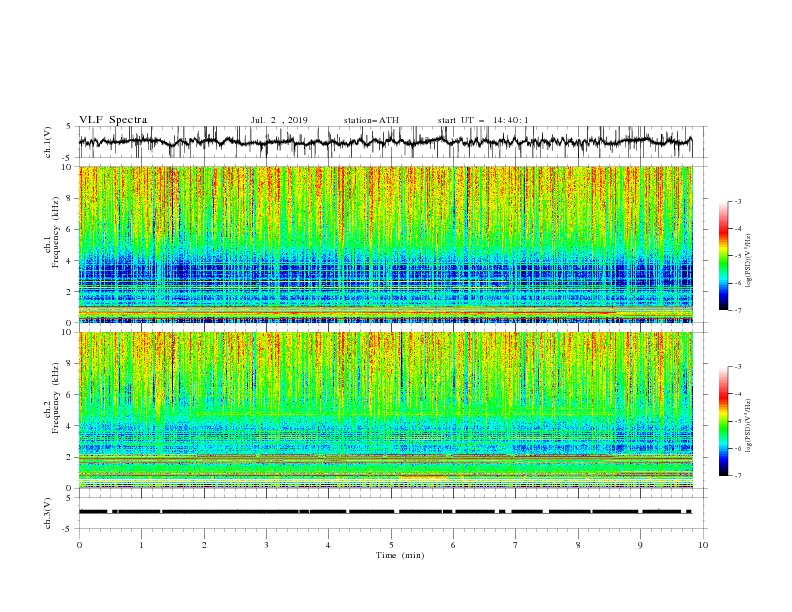Click the lower ch.2 PSD colorbar
Screen dimensions: 792x612
click(723, 421)
